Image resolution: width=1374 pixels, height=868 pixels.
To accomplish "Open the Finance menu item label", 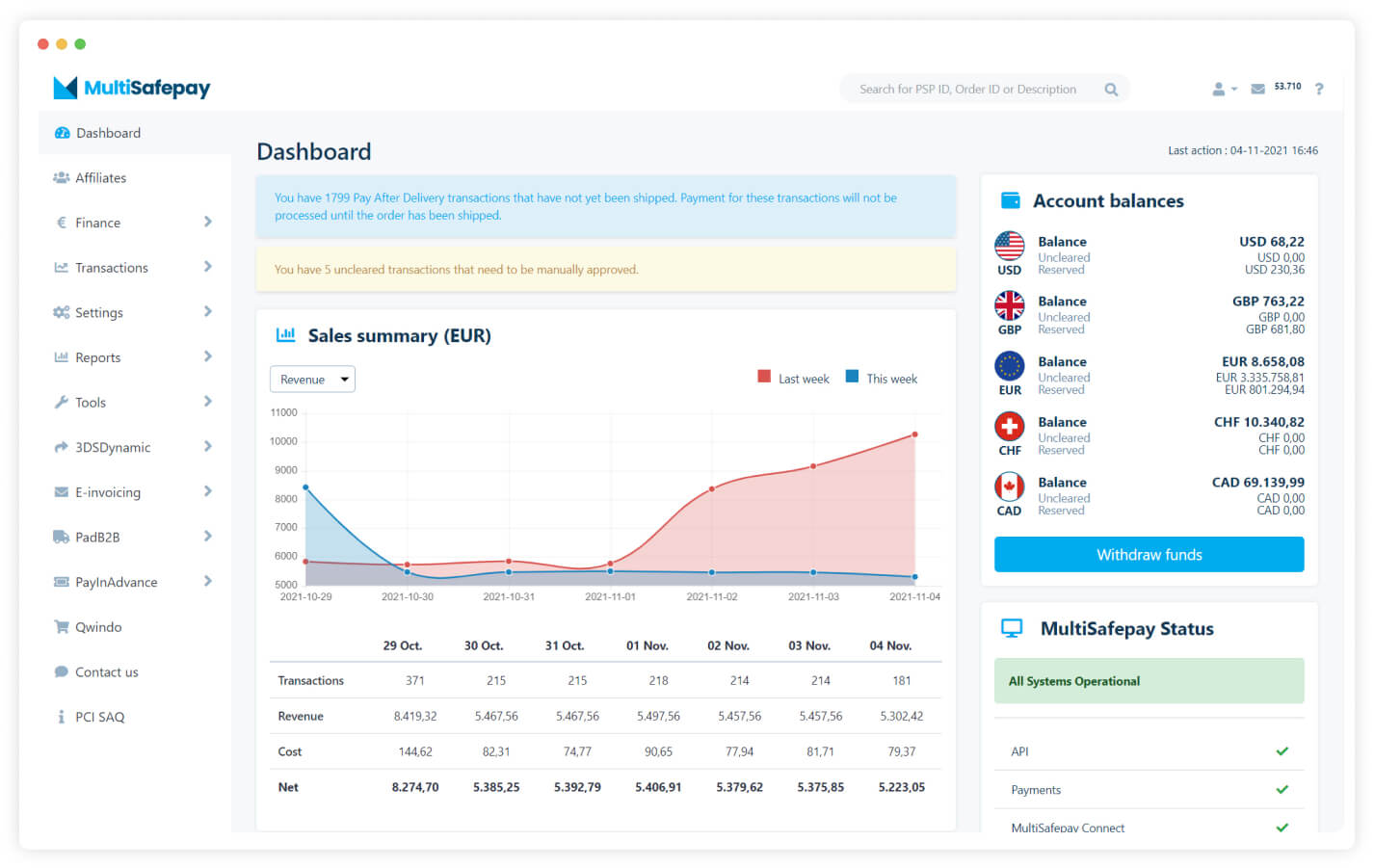I will (98, 223).
